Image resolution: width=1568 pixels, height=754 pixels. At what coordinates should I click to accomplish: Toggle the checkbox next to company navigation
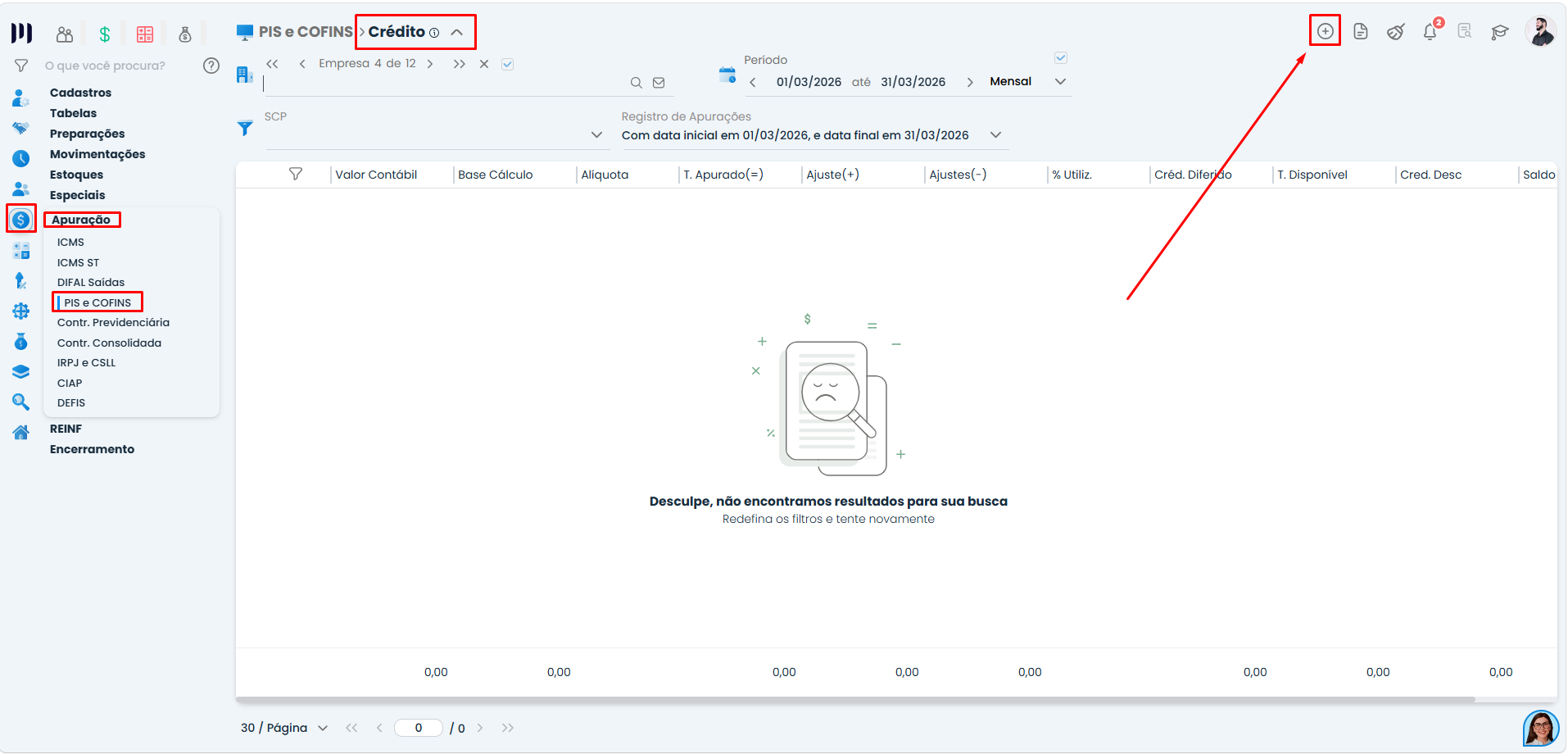point(507,64)
